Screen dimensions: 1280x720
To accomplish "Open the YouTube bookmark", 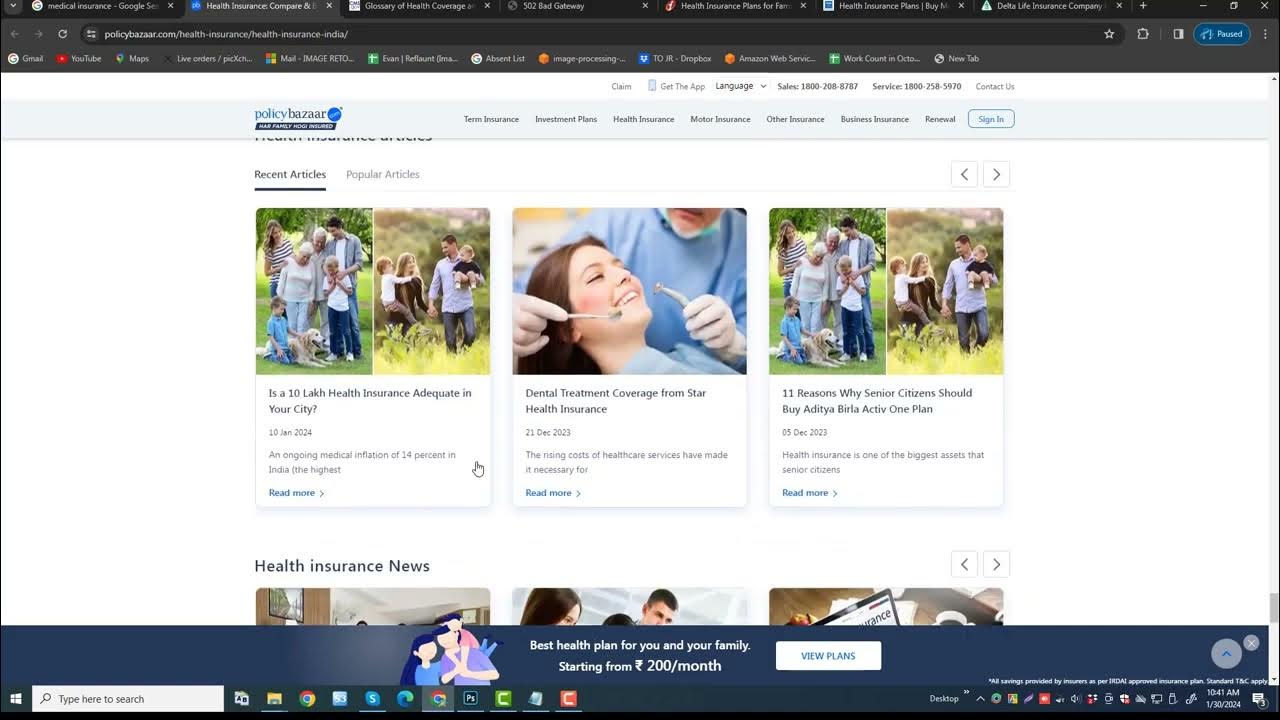I will pyautogui.click(x=79, y=58).
